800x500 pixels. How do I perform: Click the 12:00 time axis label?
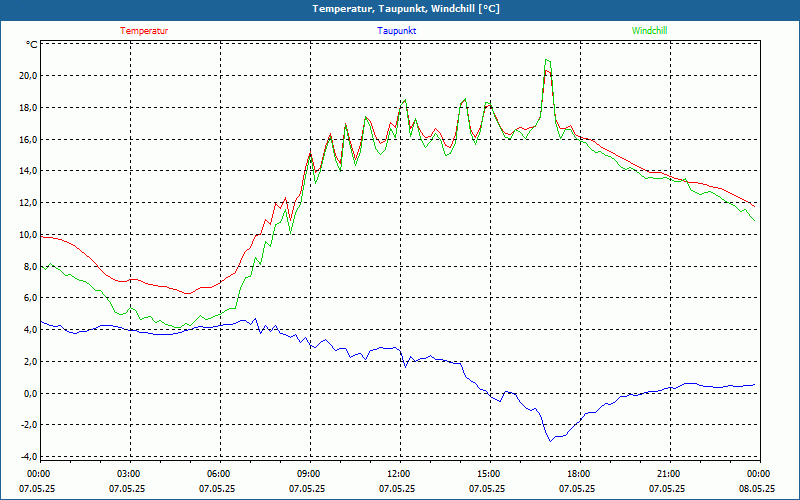pos(396,473)
